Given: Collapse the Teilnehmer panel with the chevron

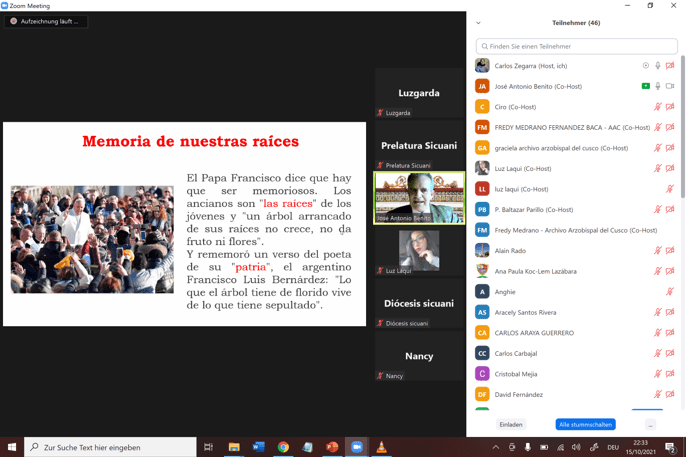Looking at the screenshot, I should pos(478,22).
